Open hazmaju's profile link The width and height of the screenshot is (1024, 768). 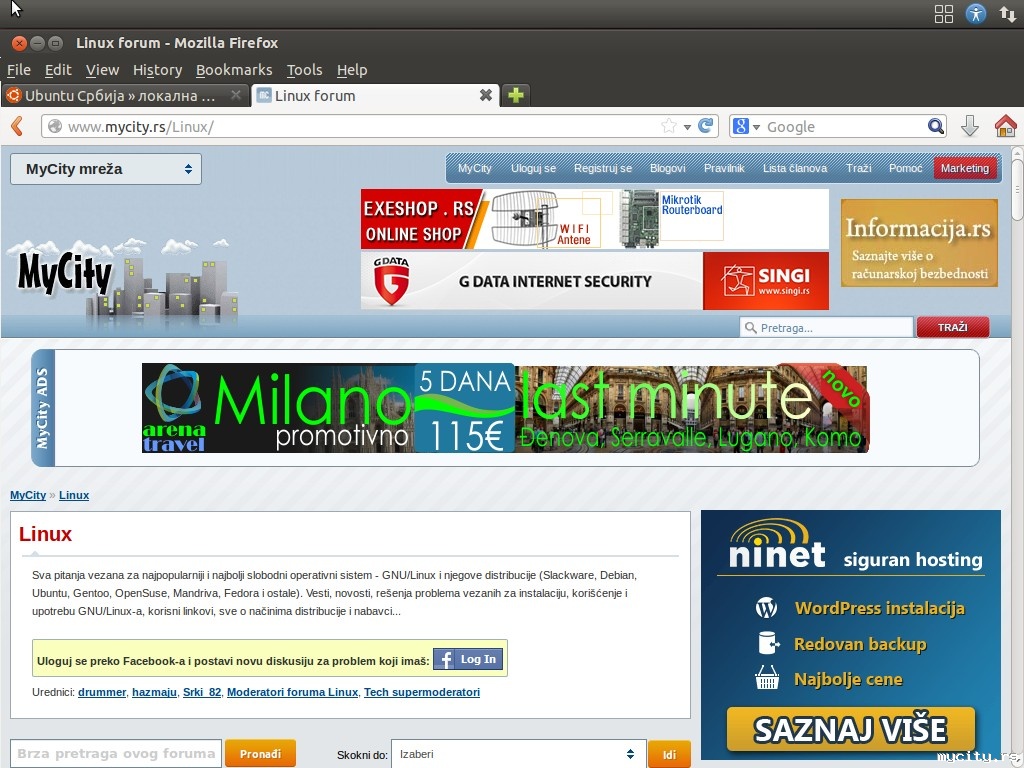(x=154, y=692)
